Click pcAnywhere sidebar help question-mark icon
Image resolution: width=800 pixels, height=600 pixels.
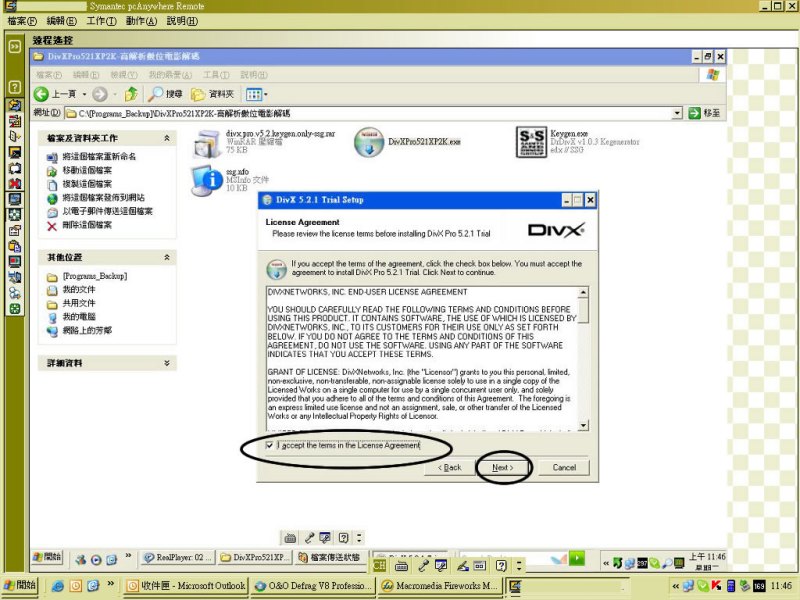point(14,87)
